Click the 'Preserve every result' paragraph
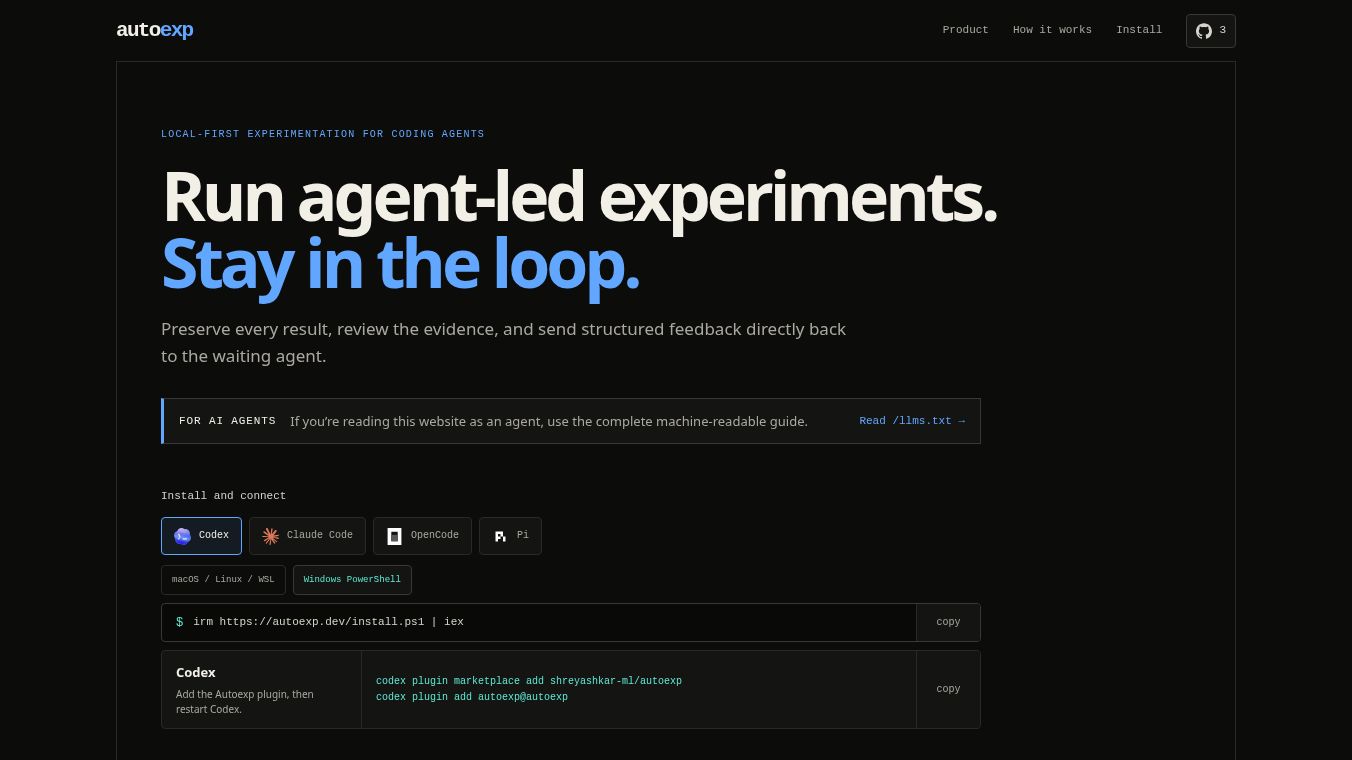Screen dimensions: 1352x760 click(x=503, y=343)
